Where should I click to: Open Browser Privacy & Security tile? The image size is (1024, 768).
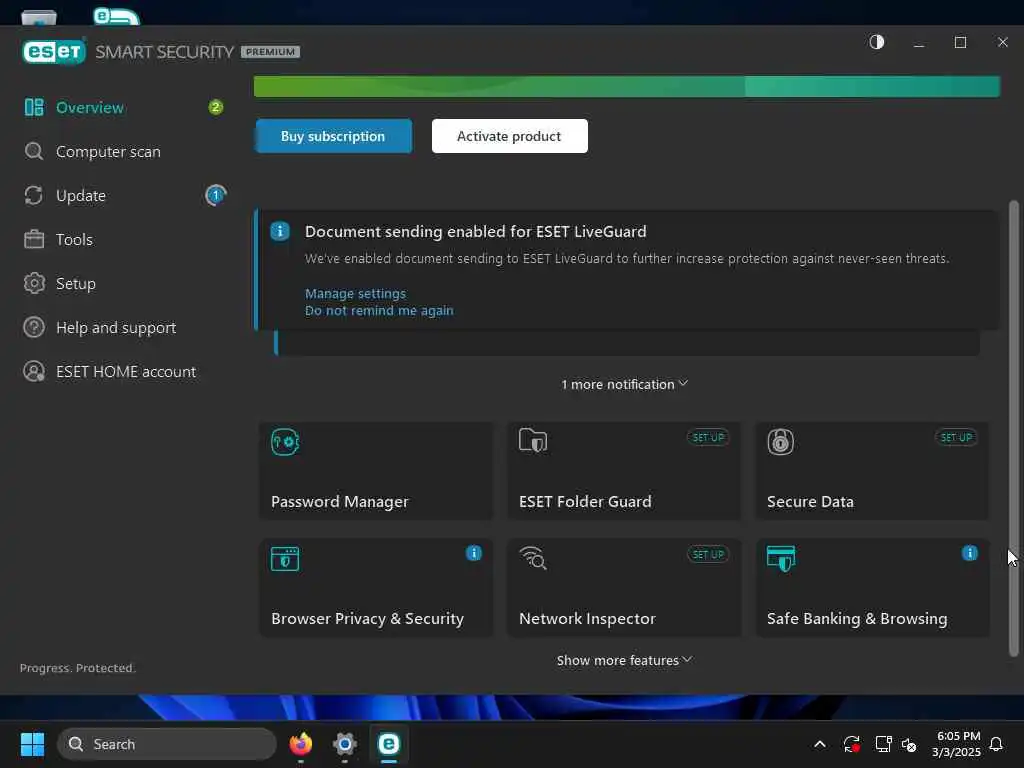click(376, 588)
